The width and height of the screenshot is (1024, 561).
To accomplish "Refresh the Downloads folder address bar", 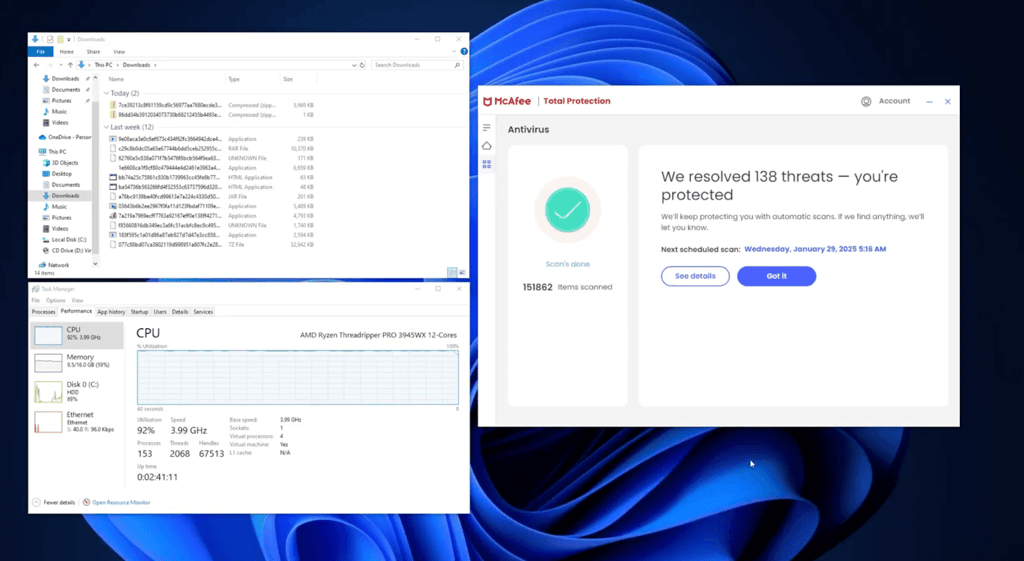I will 362,65.
